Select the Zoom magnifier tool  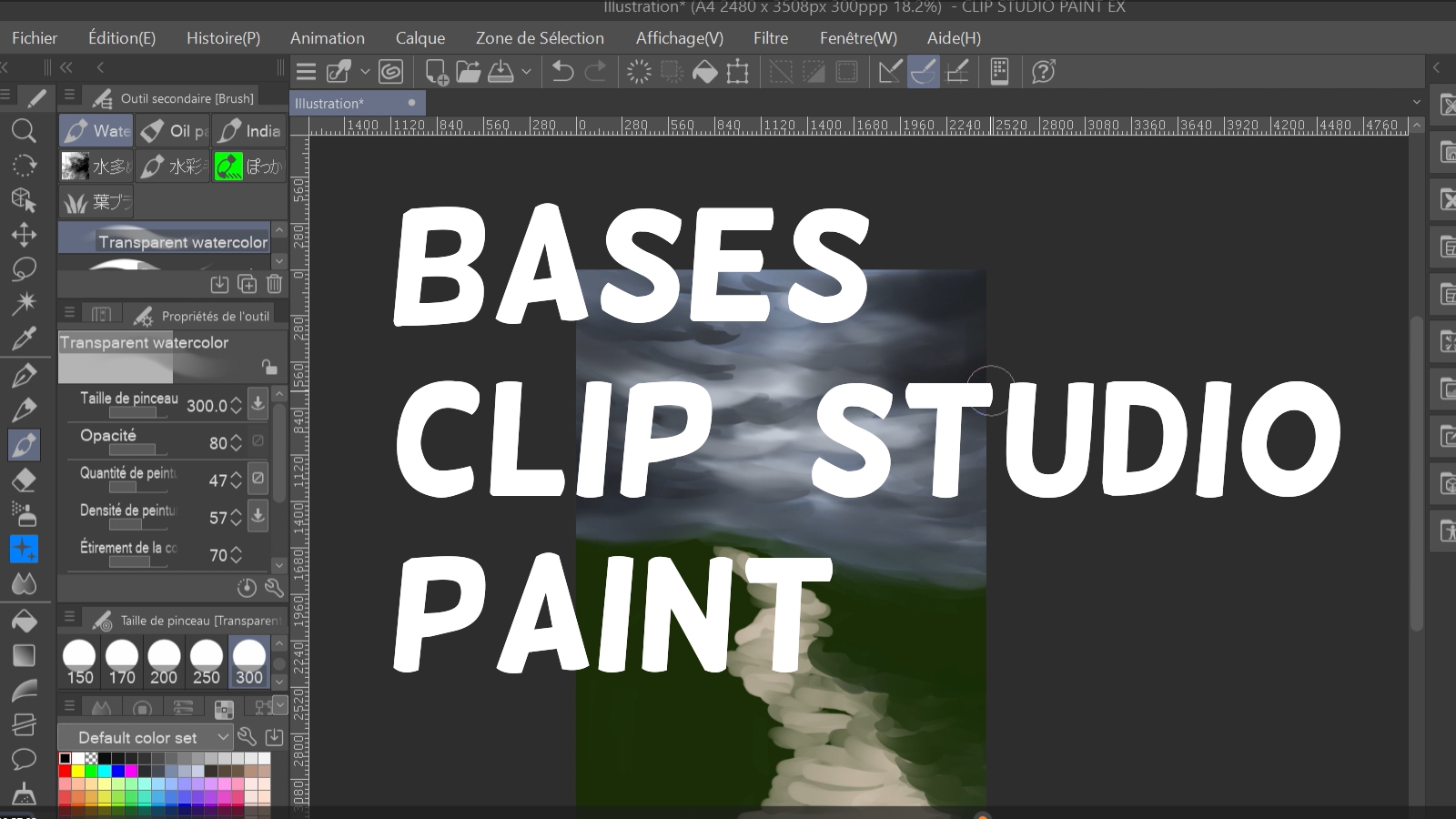point(24,131)
